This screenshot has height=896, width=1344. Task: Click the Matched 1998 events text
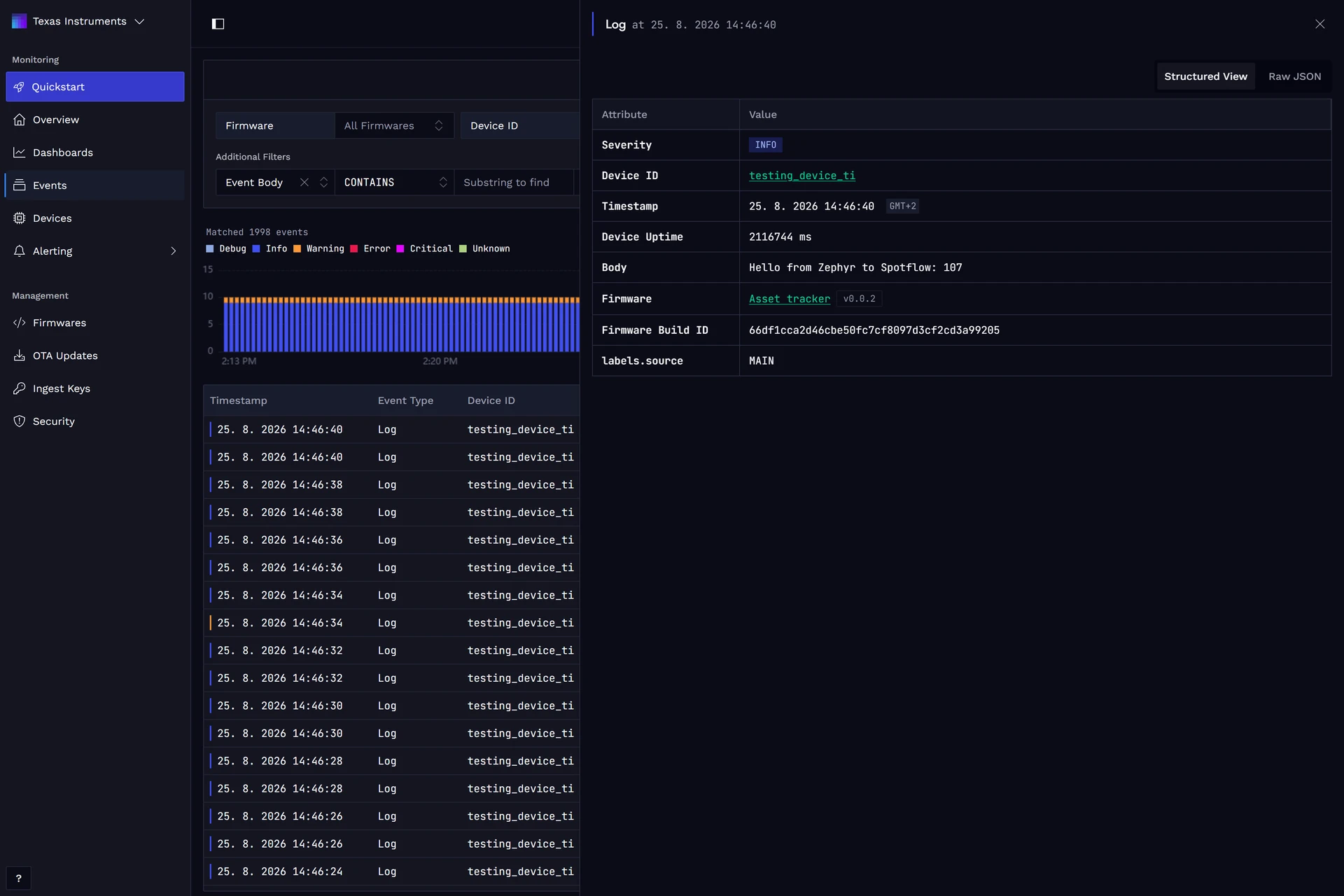point(257,232)
